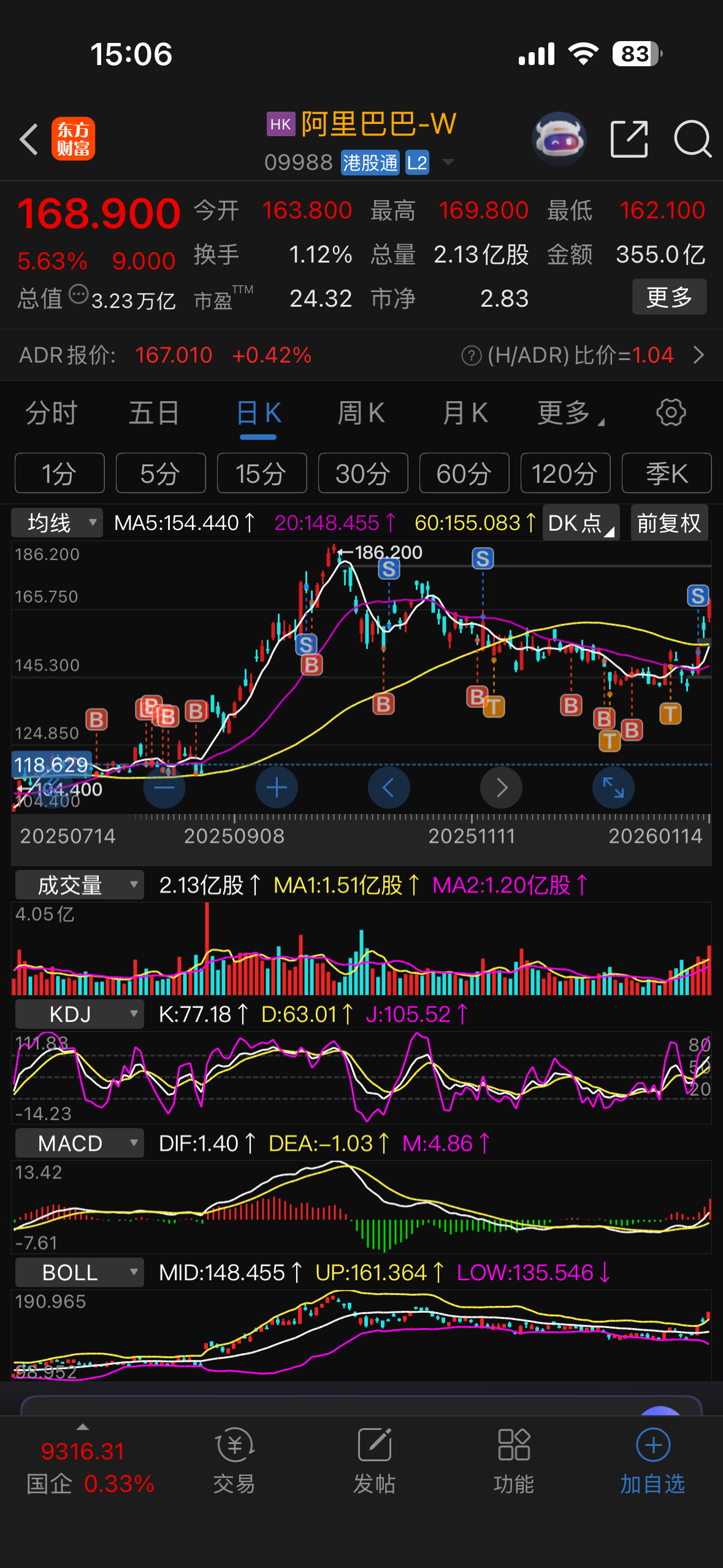Zoom in chart with plus button
This screenshot has width=723, height=1568.
[x=277, y=787]
